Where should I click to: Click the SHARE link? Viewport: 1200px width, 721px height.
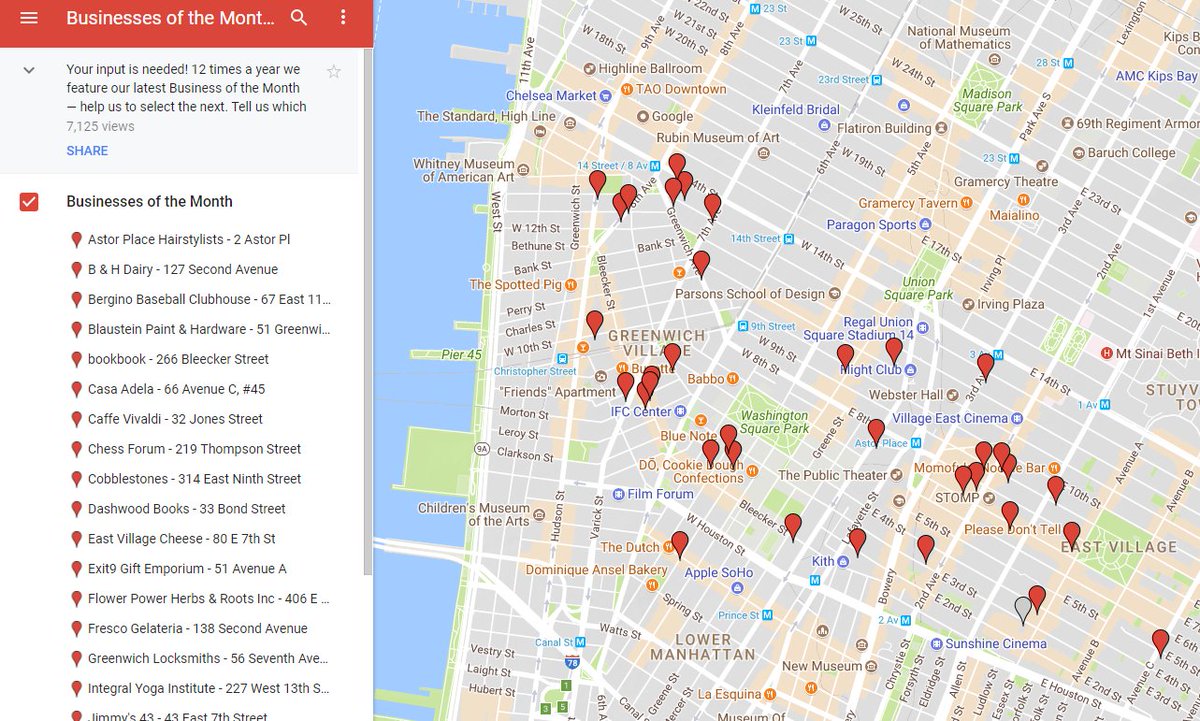pyautogui.click(x=87, y=151)
